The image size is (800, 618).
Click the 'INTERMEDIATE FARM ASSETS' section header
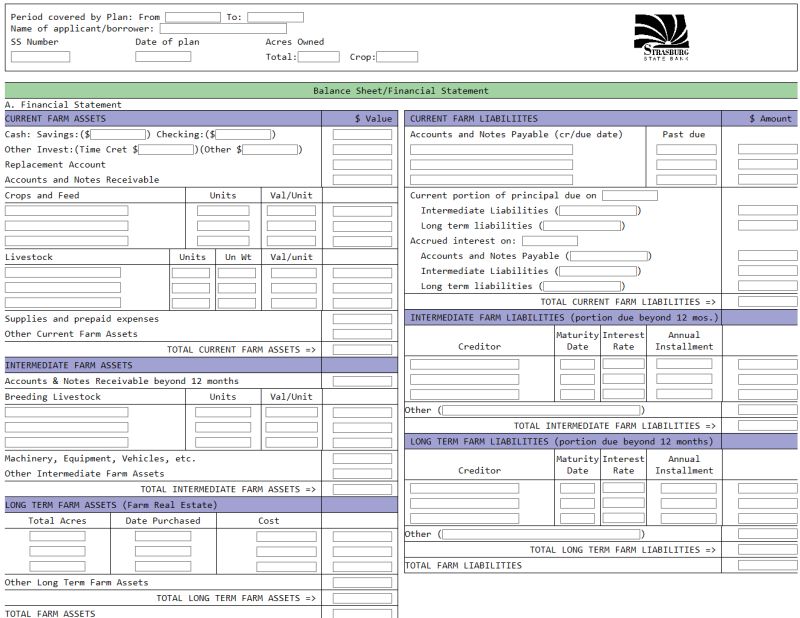coord(163,365)
